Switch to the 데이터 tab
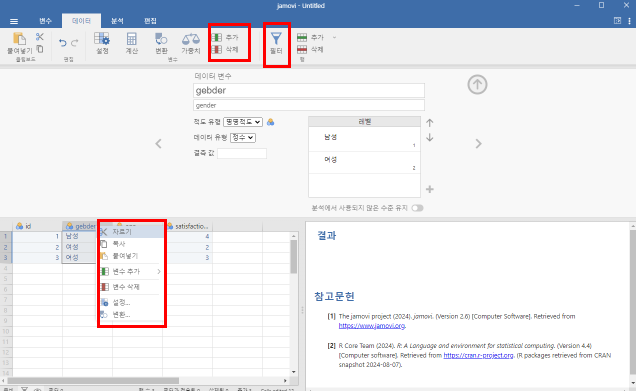Screen dimensions: 636x391 pyautogui.click(x=82, y=21)
